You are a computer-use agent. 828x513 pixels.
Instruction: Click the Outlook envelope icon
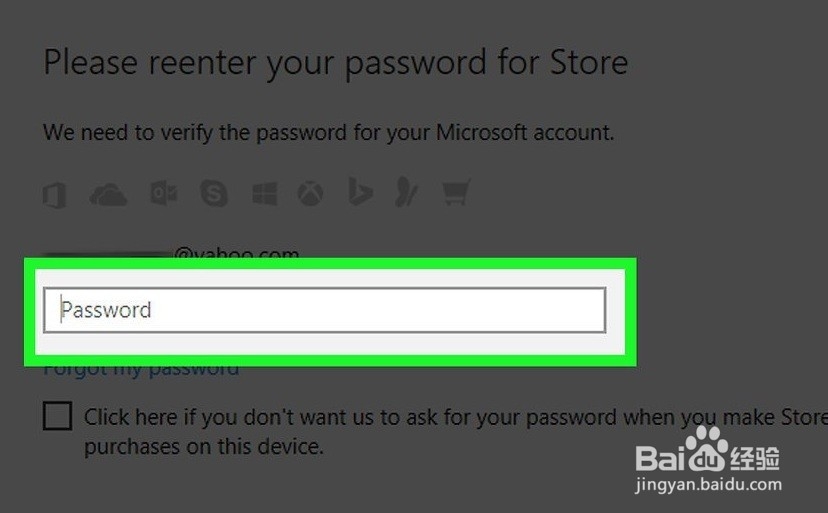pyautogui.click(x=164, y=193)
